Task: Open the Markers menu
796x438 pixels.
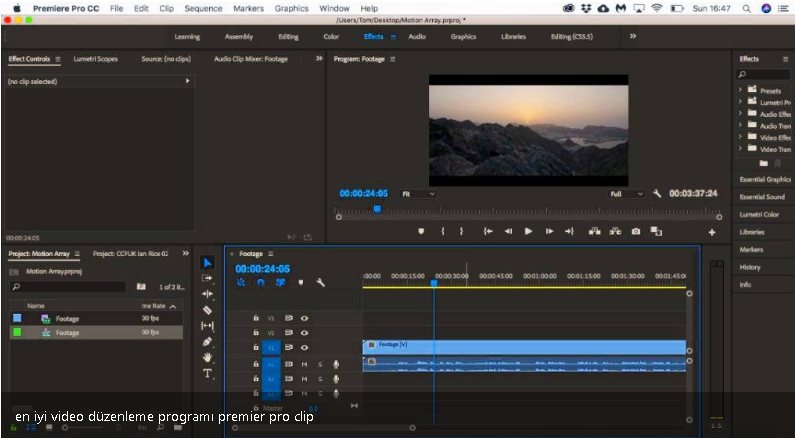Action: 248,8
